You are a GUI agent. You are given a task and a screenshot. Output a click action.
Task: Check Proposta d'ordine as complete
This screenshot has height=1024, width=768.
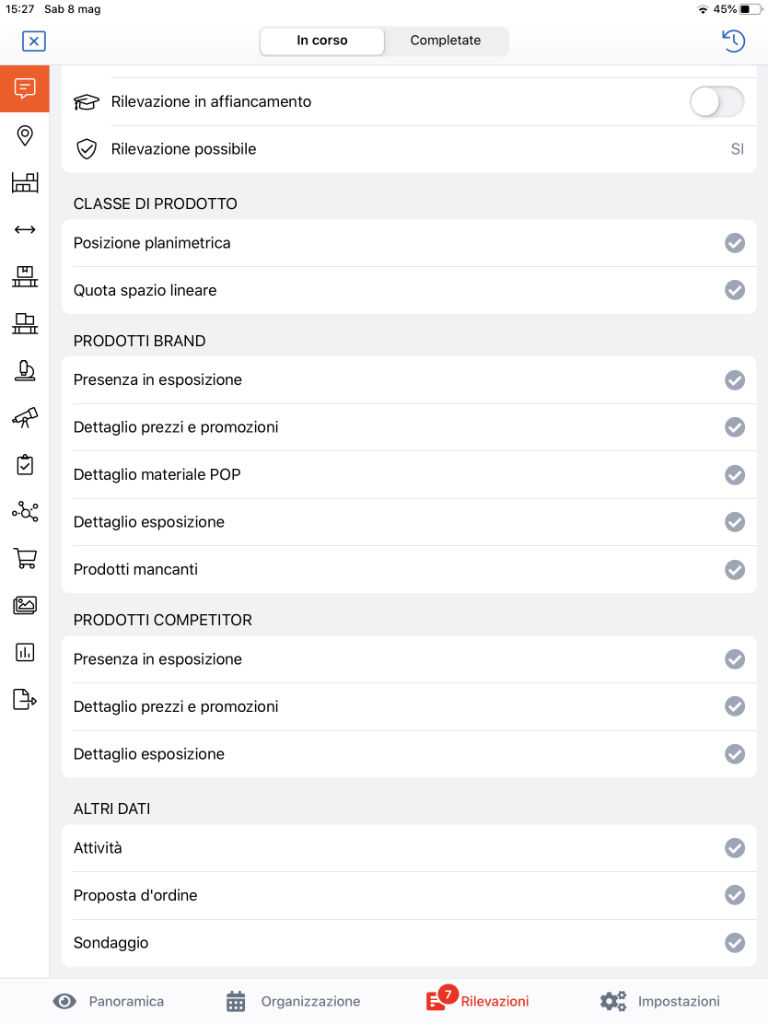coord(735,895)
